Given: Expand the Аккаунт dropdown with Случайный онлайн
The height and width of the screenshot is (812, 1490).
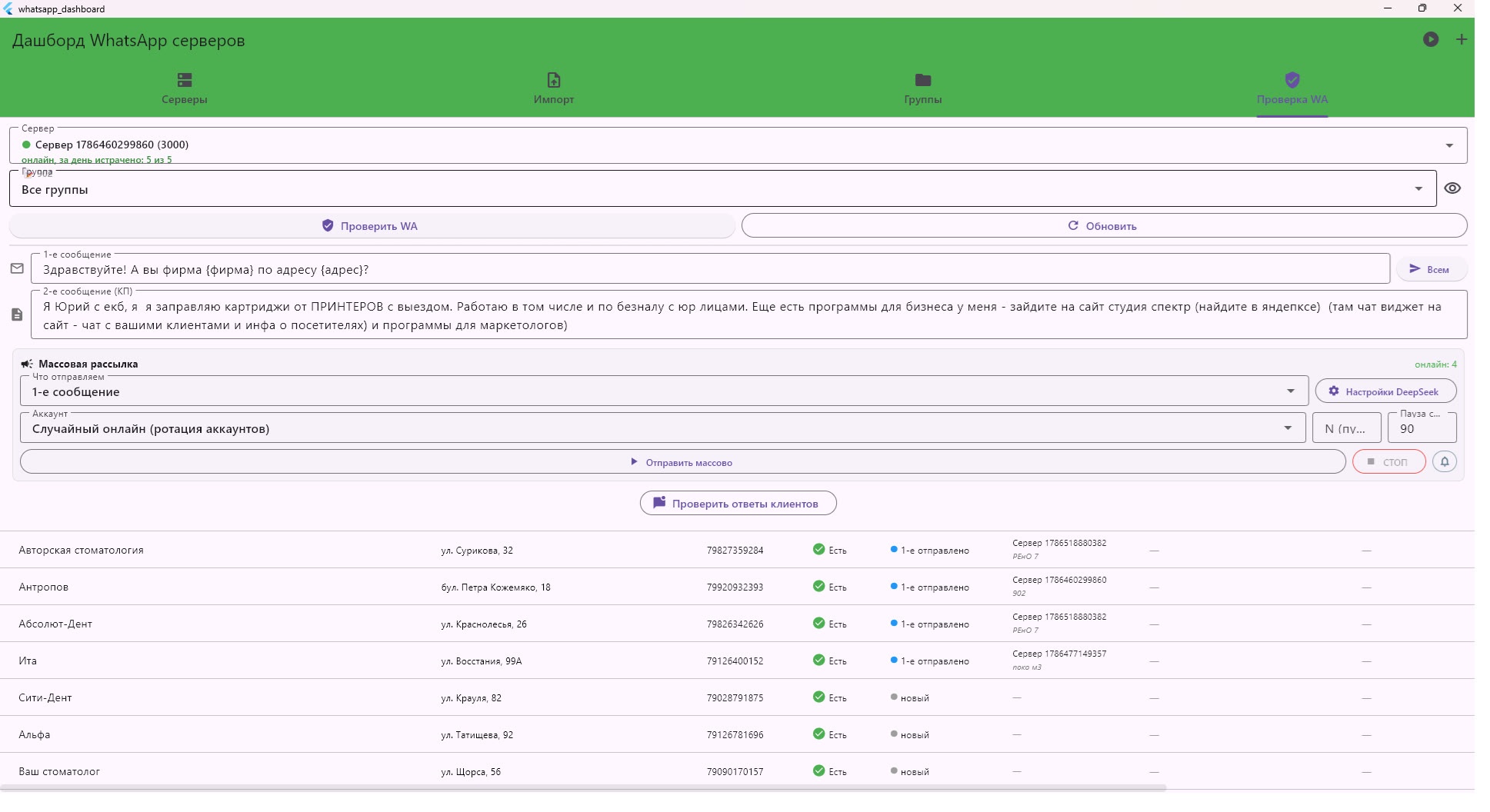Looking at the screenshot, I should [x=662, y=428].
